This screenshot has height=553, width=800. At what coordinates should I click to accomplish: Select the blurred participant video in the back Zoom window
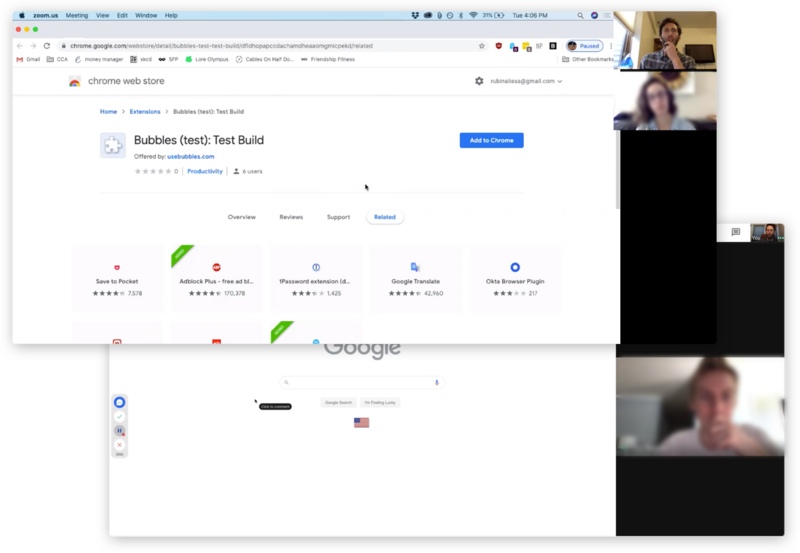click(x=700, y=406)
